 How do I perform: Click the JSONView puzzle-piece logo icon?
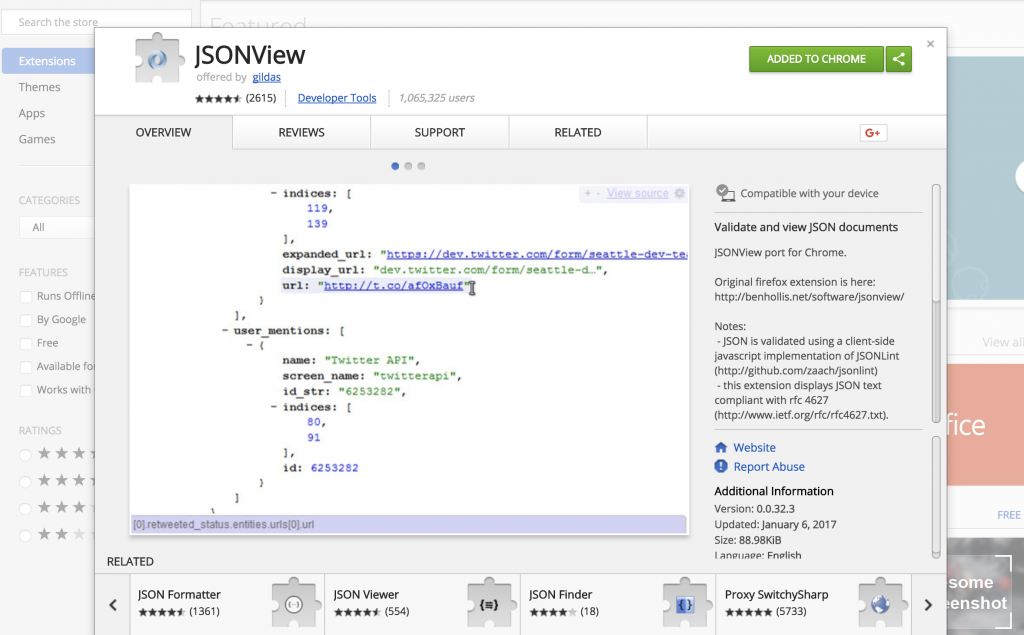(157, 59)
